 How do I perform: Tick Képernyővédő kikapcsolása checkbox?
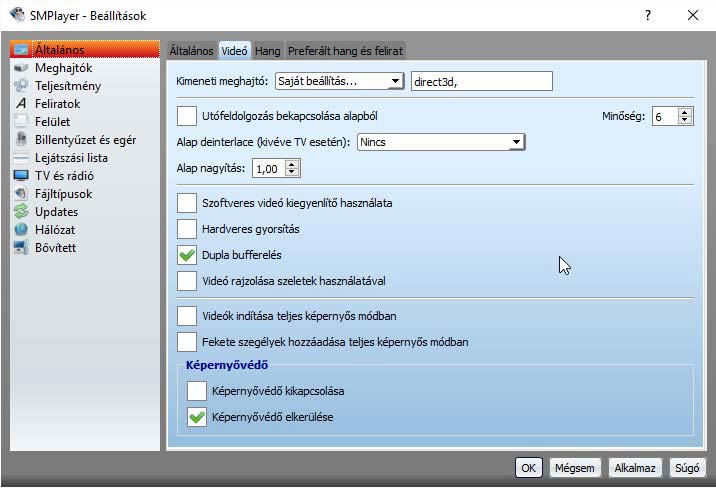(197, 391)
